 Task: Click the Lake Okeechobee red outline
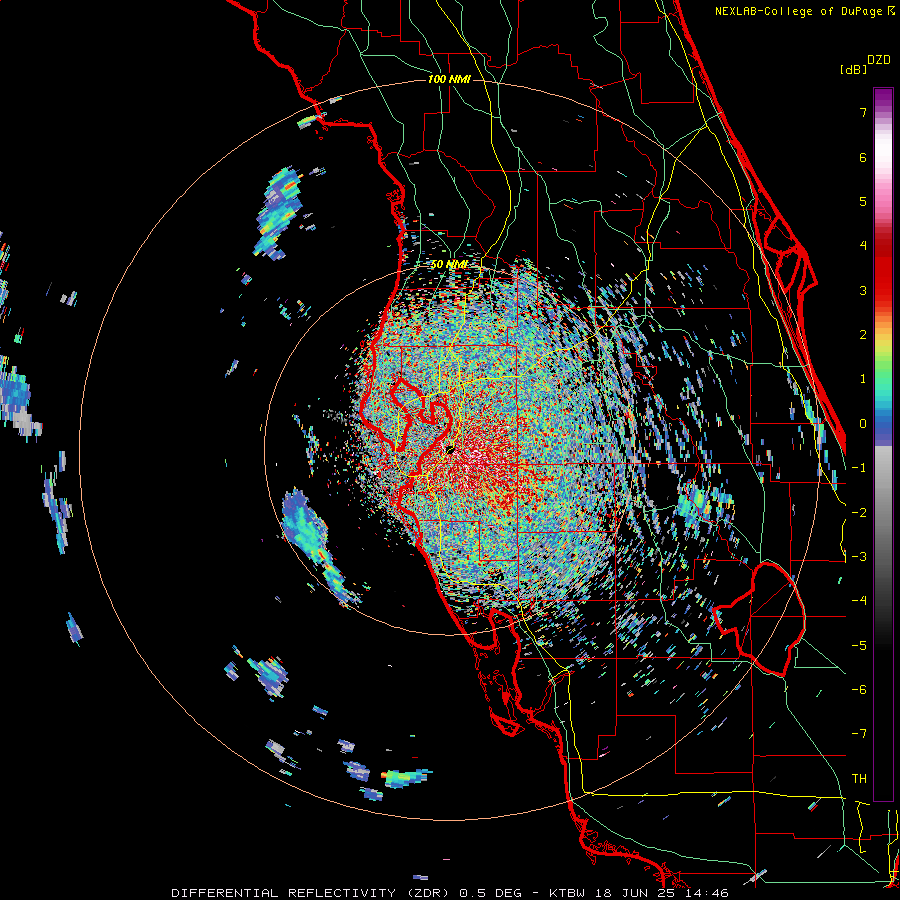point(759,619)
